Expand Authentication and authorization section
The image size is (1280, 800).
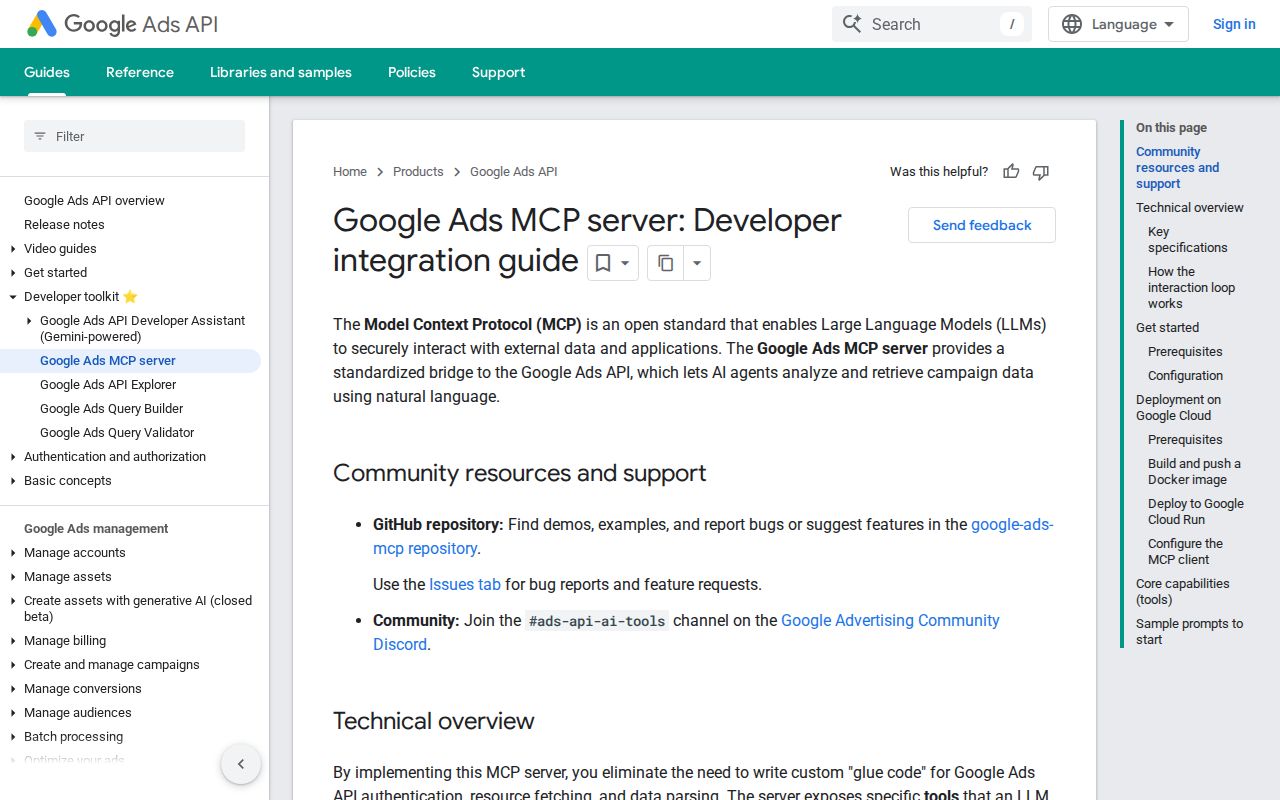[13, 457]
